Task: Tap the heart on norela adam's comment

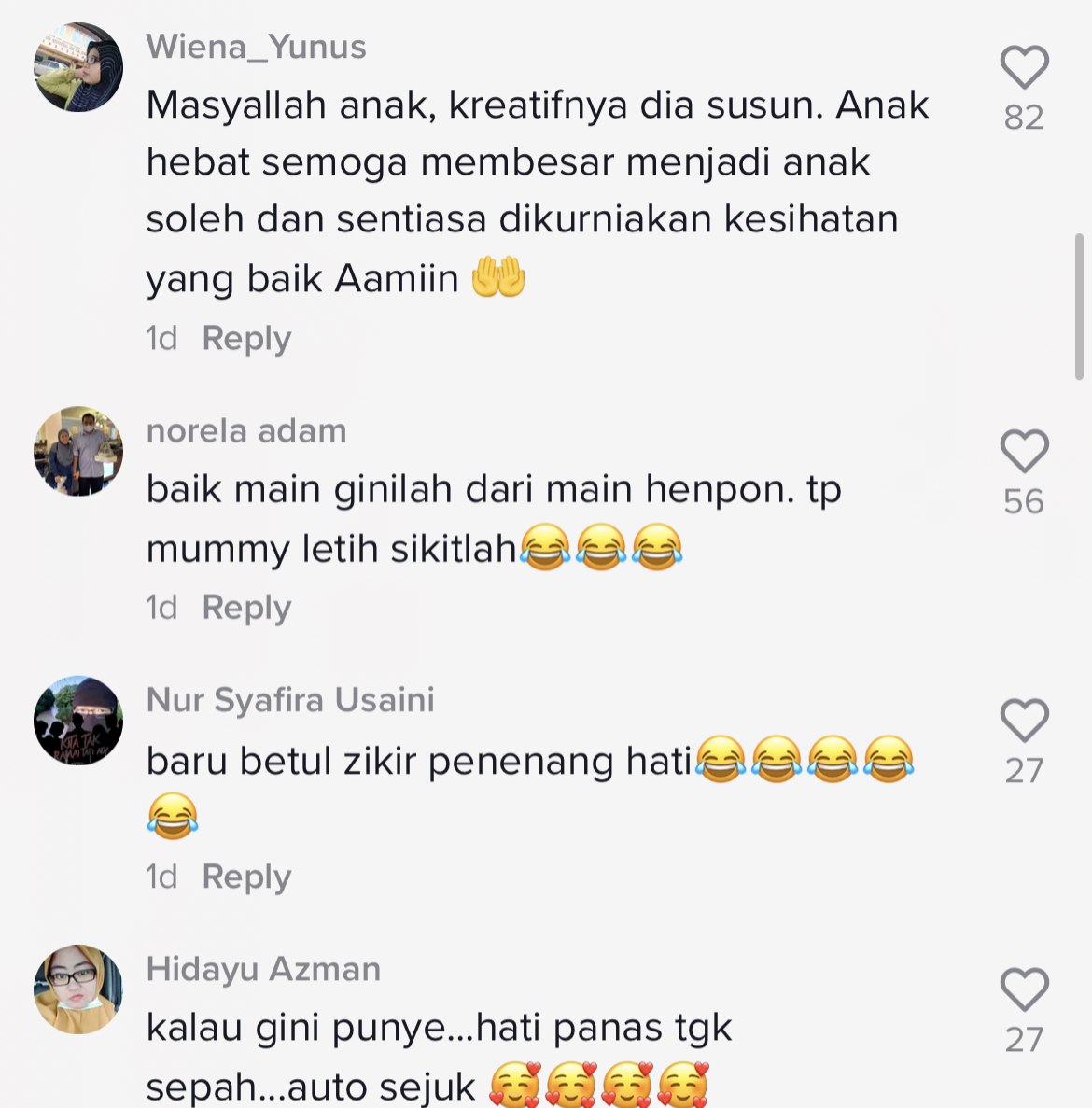Action: point(1024,451)
